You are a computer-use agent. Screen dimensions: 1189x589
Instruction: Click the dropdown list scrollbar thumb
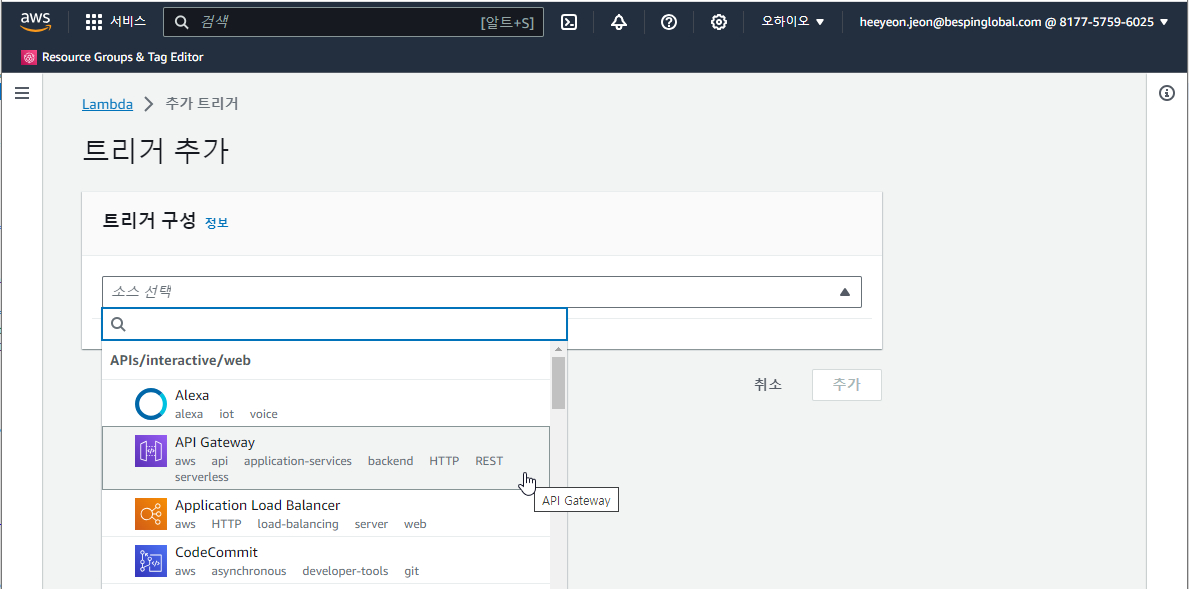click(558, 383)
